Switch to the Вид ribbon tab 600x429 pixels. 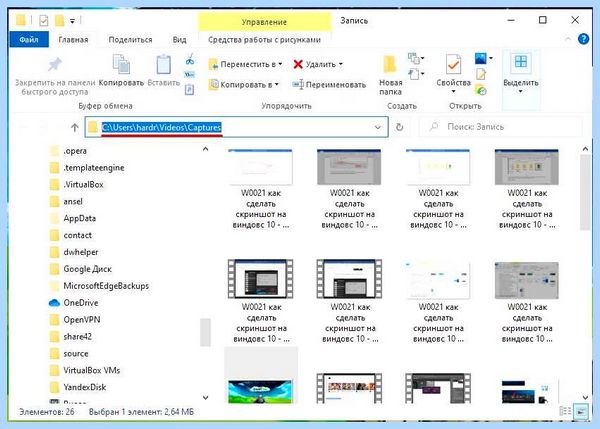pos(179,39)
